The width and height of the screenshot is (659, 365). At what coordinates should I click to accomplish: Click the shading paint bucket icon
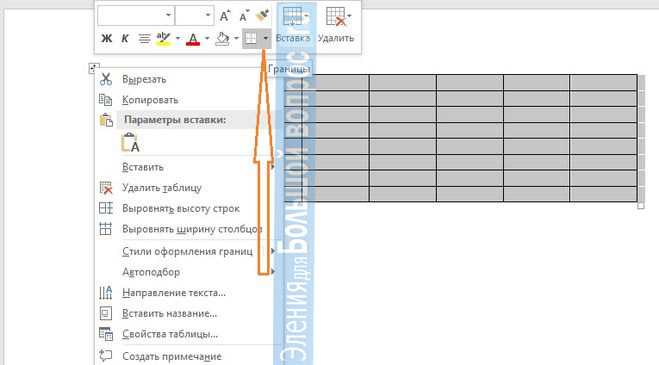tap(222, 39)
